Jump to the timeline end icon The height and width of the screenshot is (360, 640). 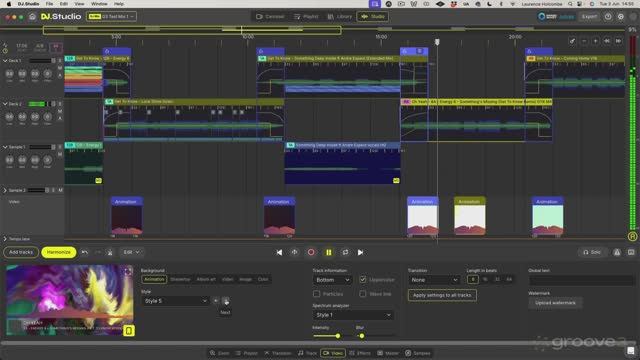(x=618, y=41)
